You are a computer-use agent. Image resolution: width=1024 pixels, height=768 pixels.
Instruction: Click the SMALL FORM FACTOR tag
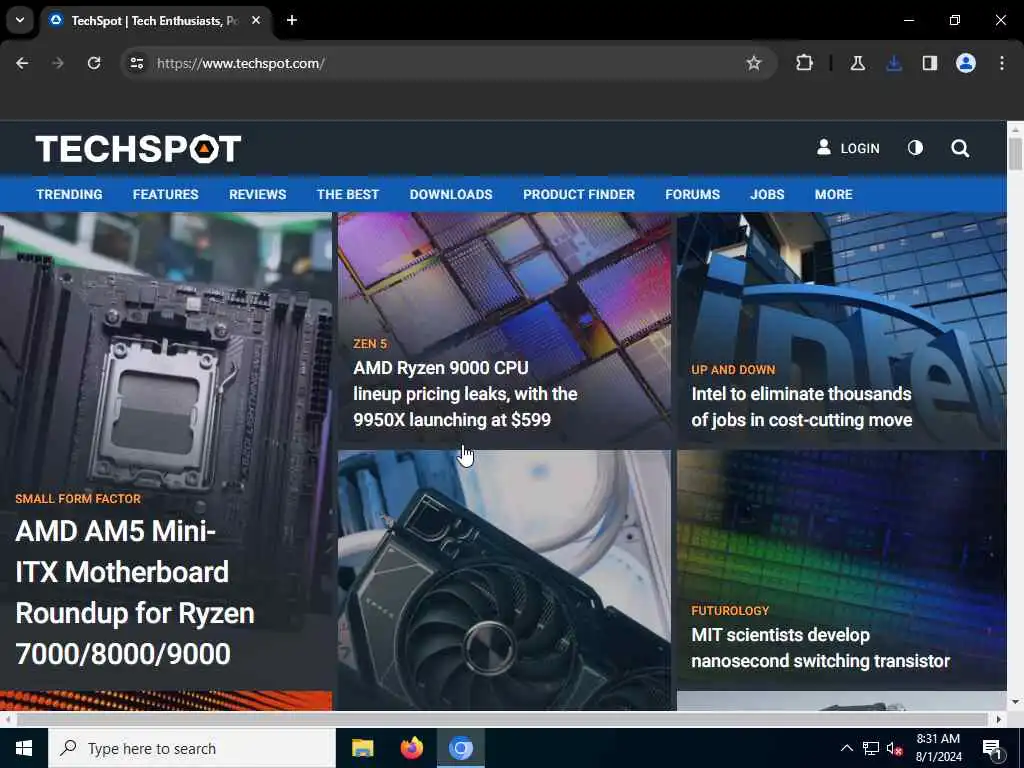pyautogui.click(x=78, y=499)
